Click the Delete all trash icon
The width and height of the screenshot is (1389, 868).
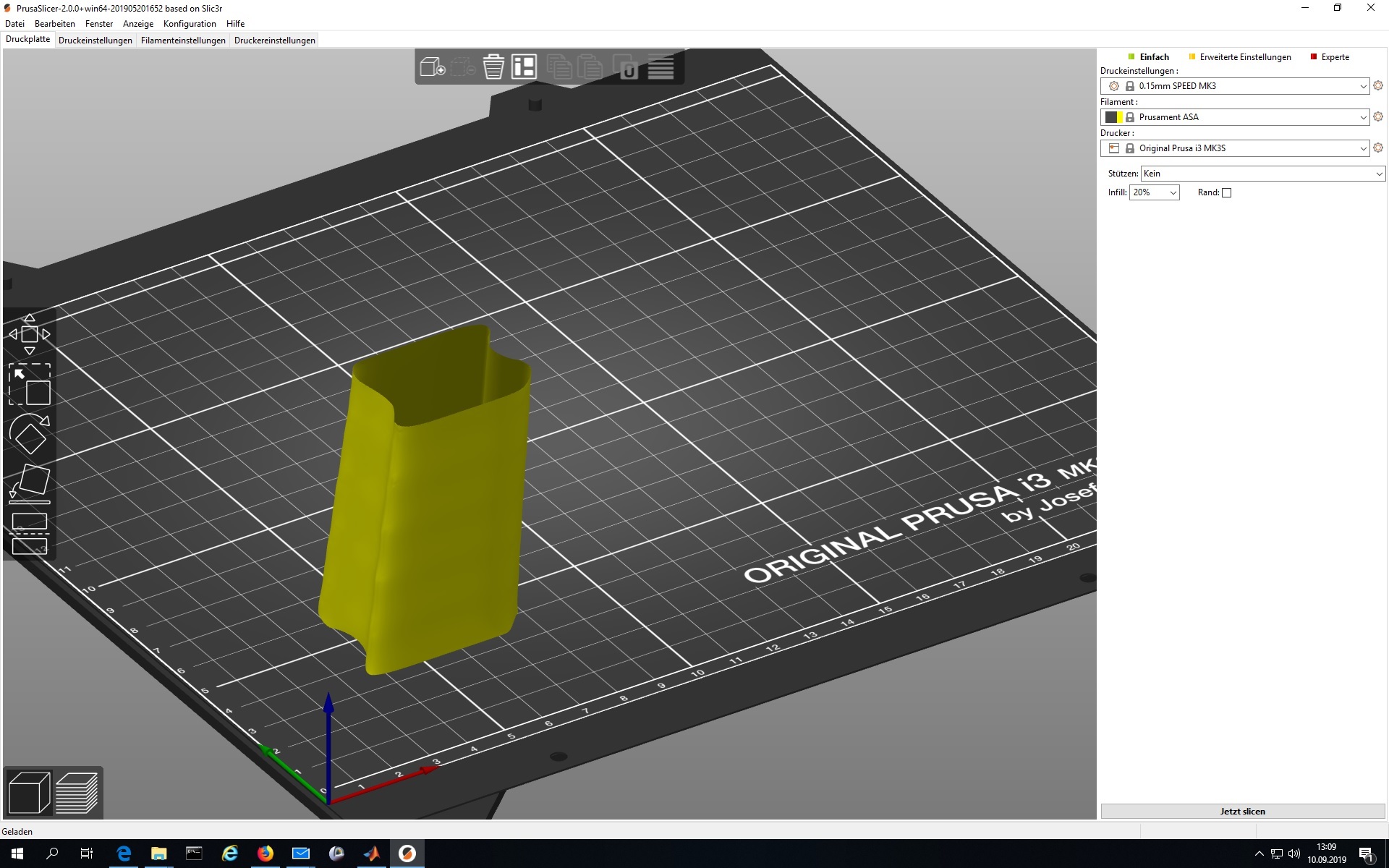click(493, 67)
